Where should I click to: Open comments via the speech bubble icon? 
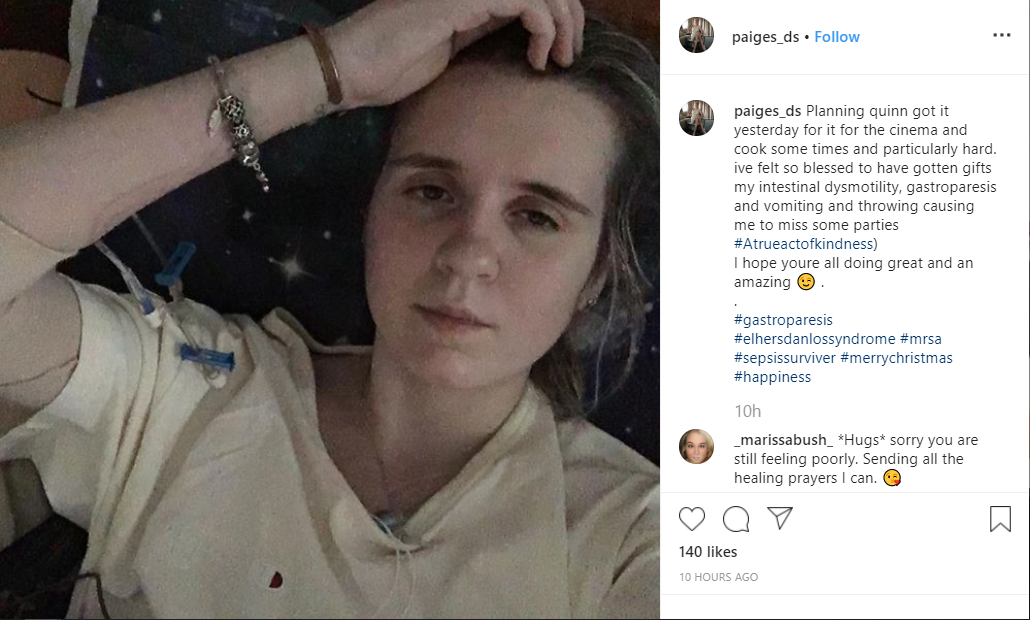(x=736, y=519)
